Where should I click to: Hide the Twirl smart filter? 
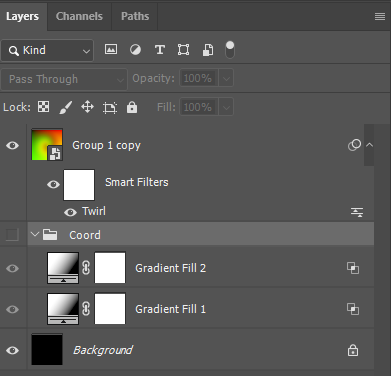[70, 212]
